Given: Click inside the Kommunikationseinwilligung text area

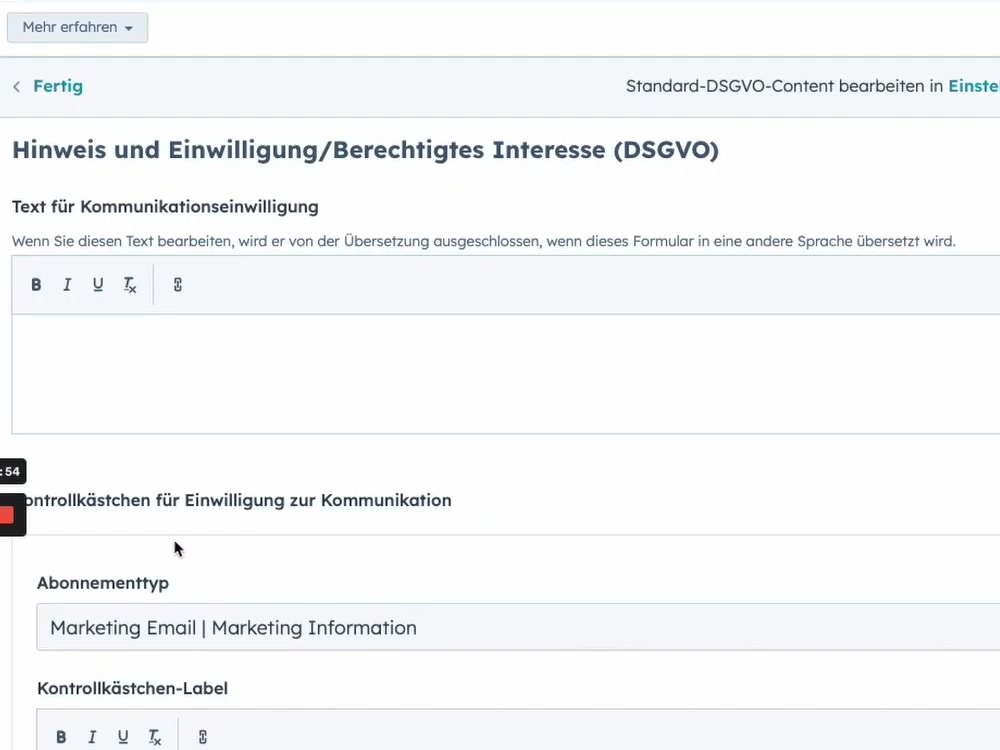Looking at the screenshot, I should point(500,375).
